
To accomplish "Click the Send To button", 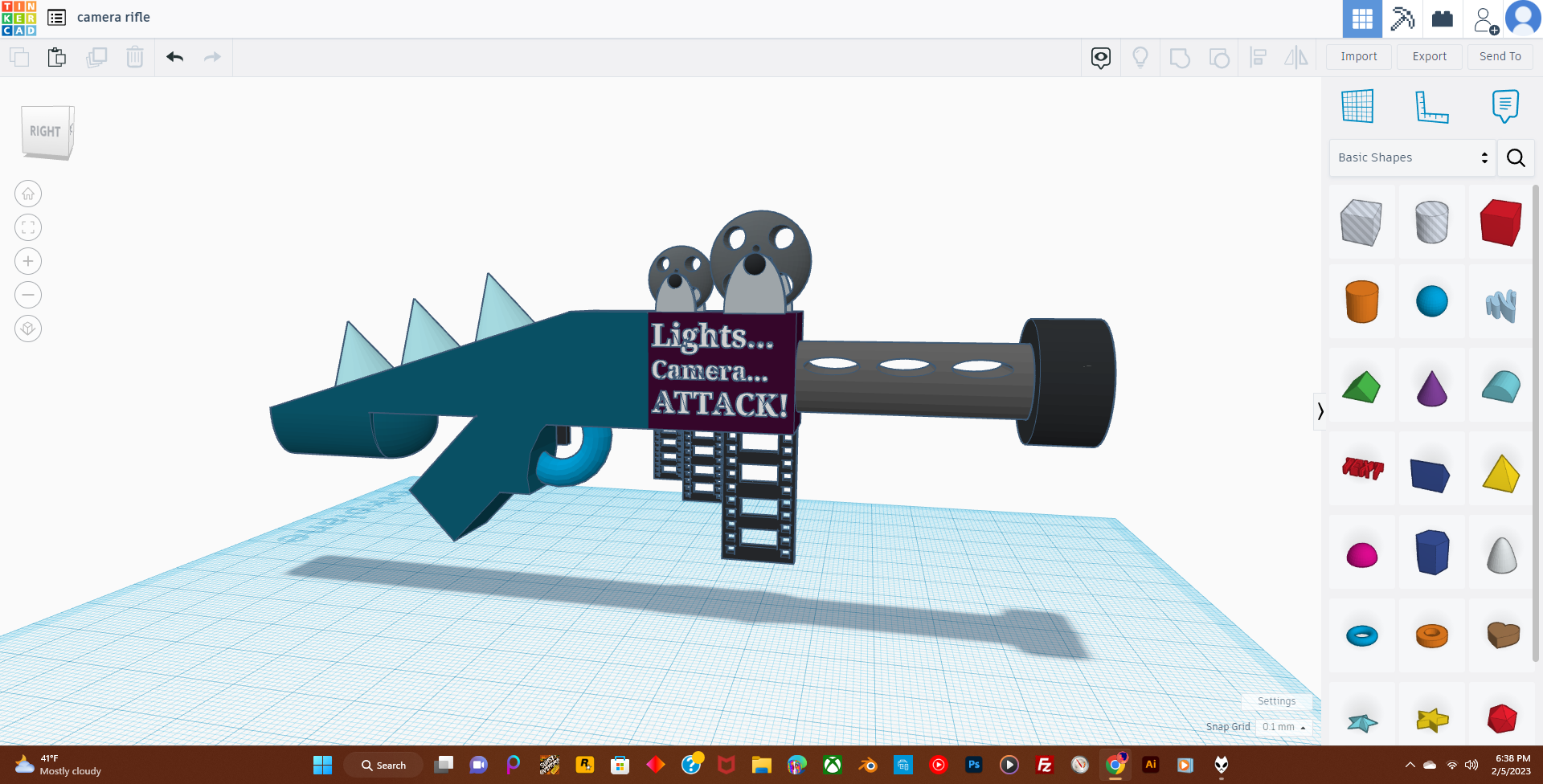I will (x=1500, y=56).
